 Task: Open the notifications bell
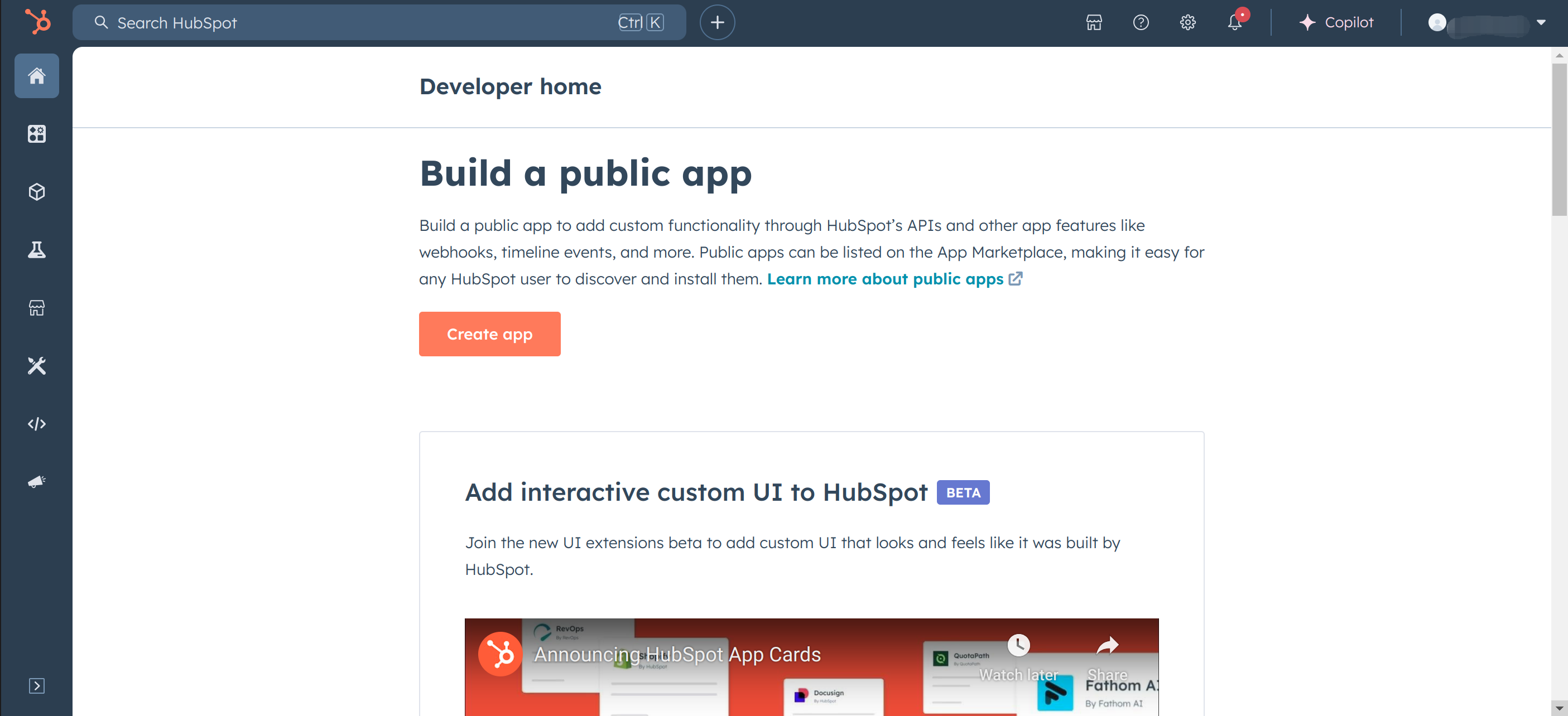click(1234, 22)
